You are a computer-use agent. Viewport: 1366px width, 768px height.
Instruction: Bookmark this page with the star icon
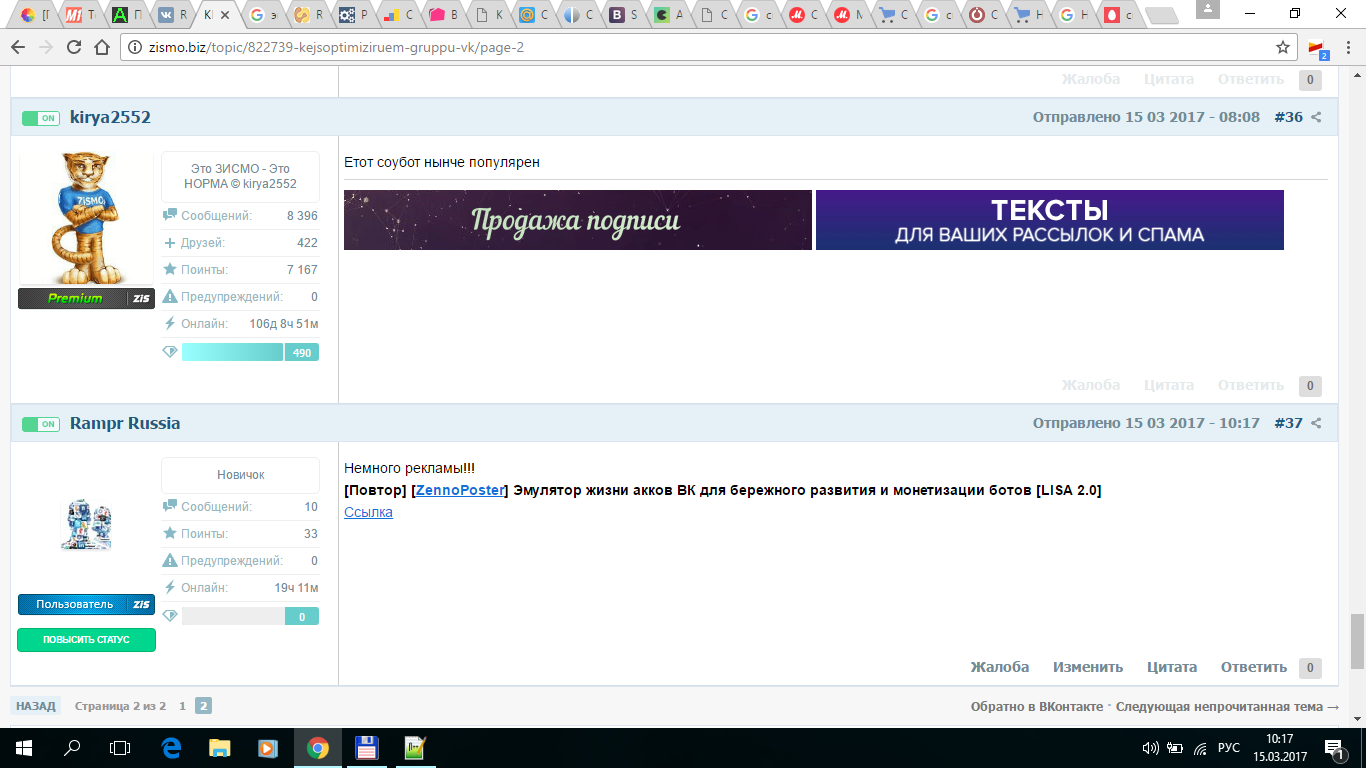click(1283, 47)
